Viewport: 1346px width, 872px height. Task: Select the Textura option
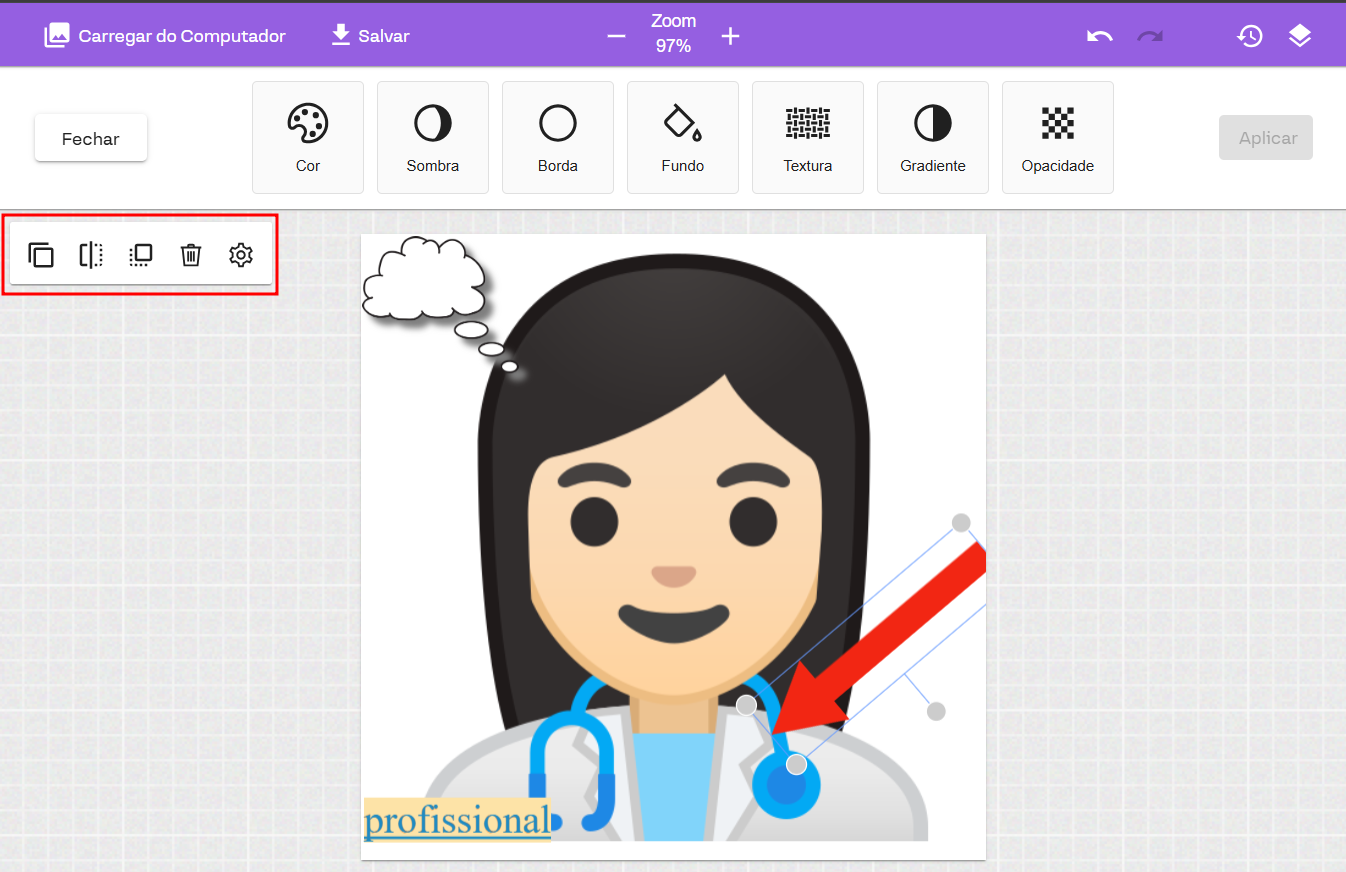pyautogui.click(x=808, y=138)
